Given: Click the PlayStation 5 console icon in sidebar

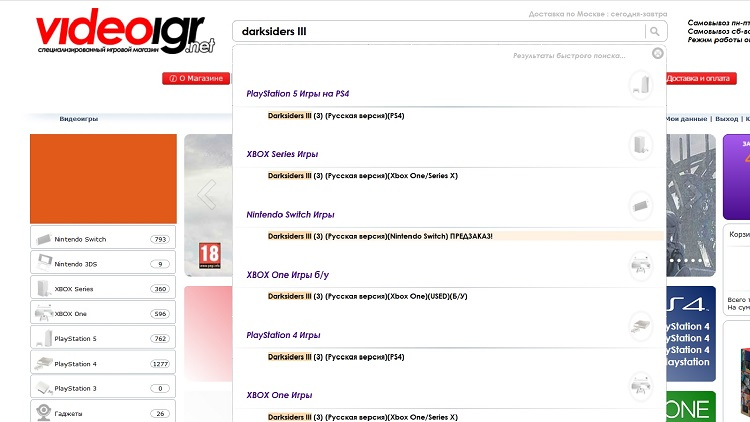Looking at the screenshot, I should coord(44,338).
